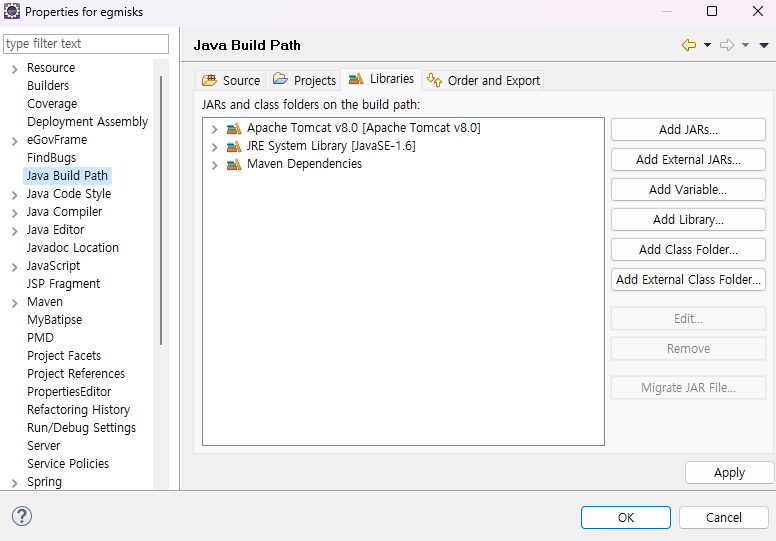Viewport: 776px width, 541px height.
Task: Select PMD in the properties tree
Action: click(40, 338)
